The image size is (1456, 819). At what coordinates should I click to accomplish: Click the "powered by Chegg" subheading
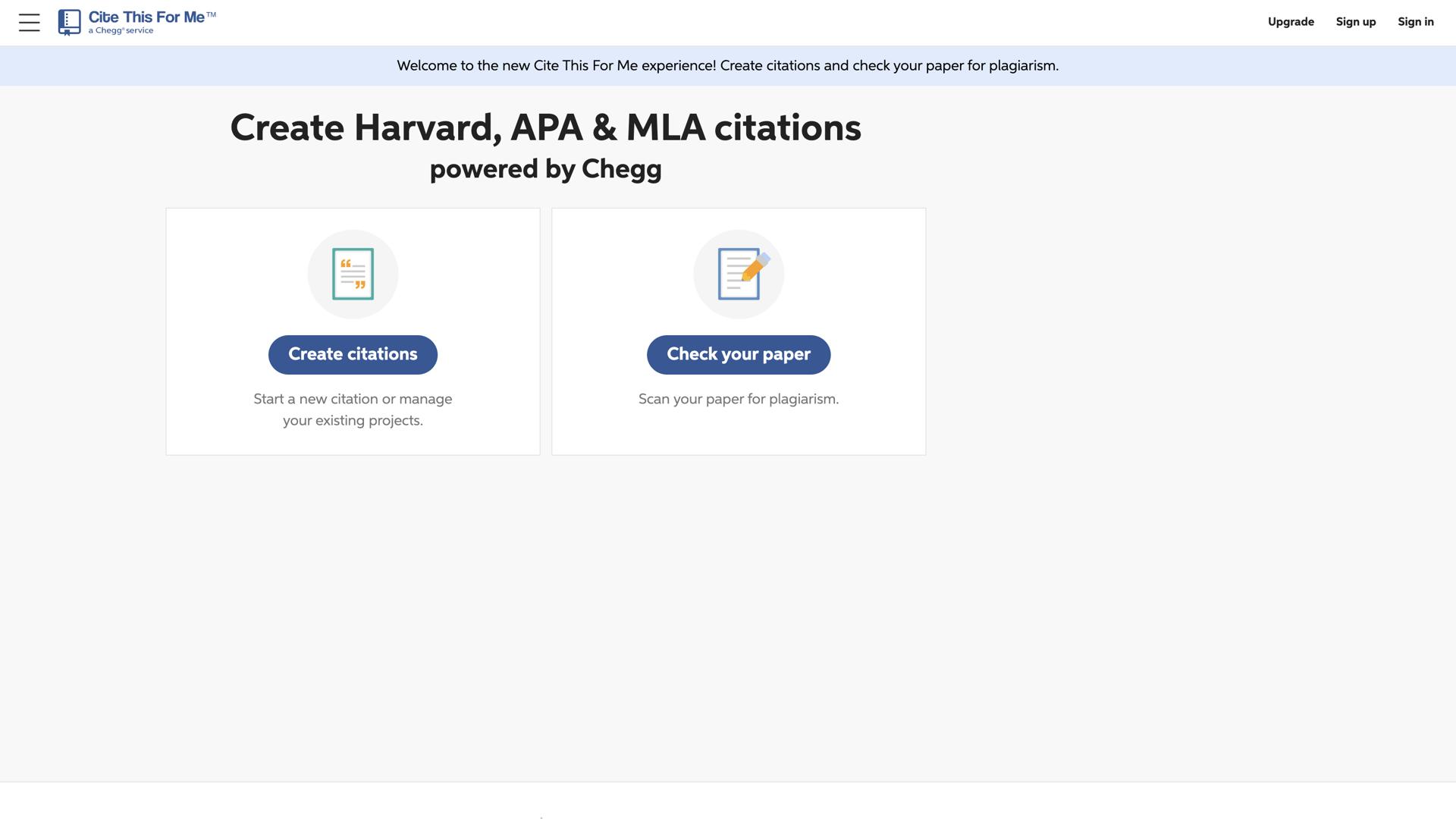pos(545,168)
